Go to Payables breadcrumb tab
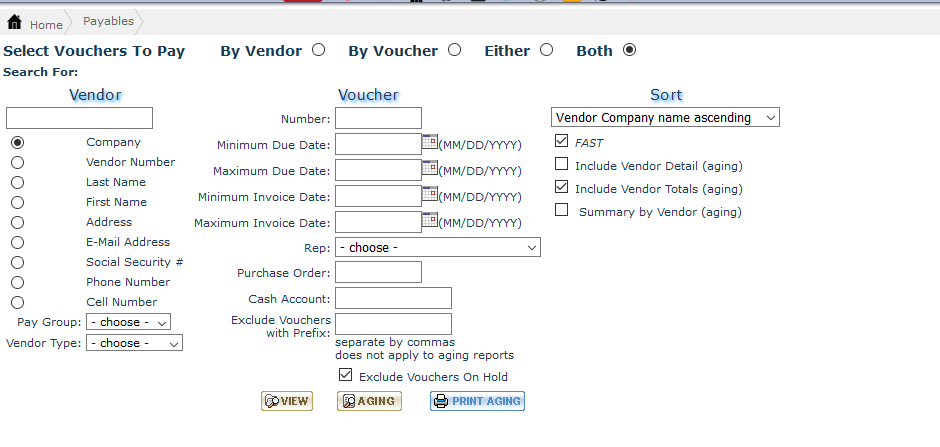 pyautogui.click(x=108, y=22)
